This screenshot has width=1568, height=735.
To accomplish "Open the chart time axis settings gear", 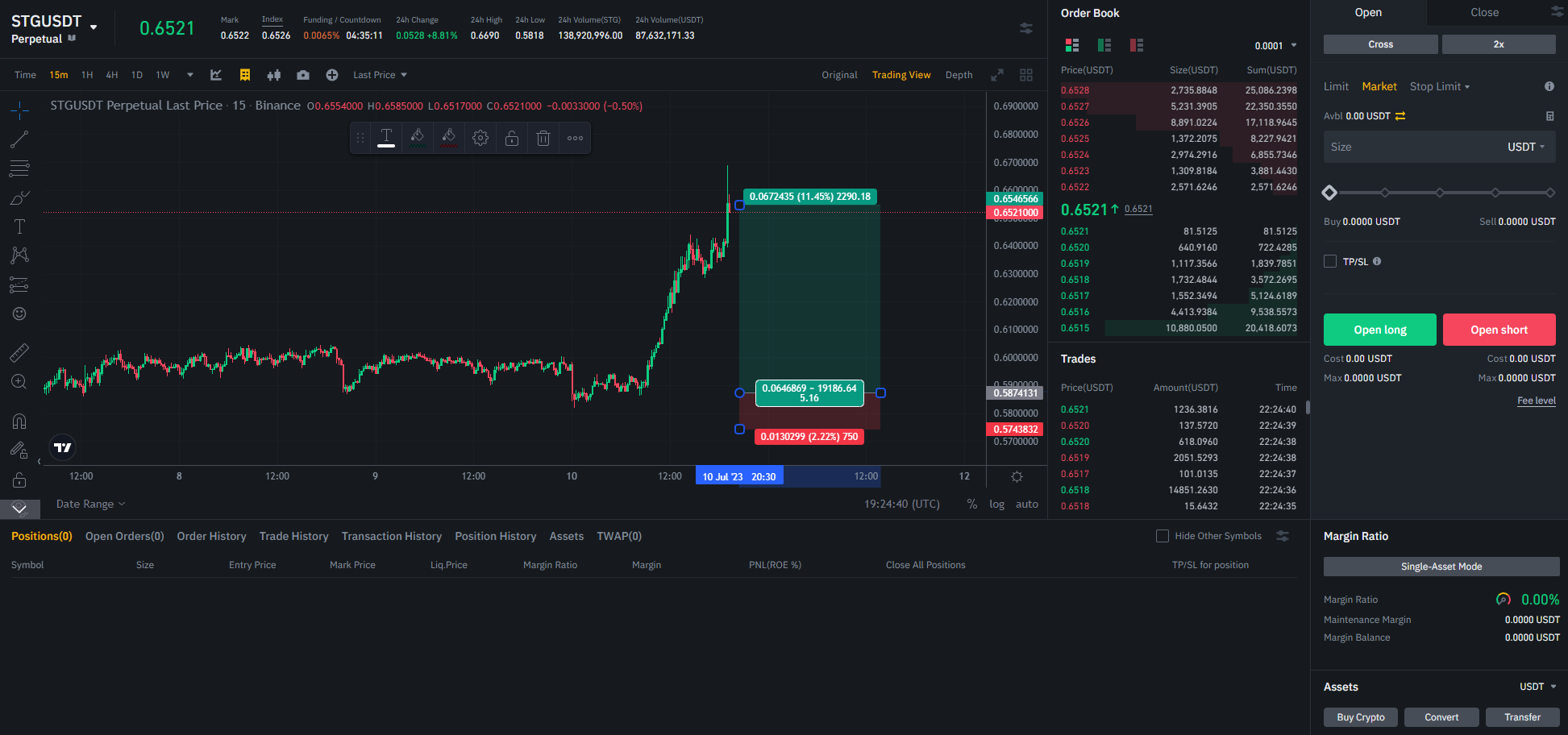I will pos(1017,477).
